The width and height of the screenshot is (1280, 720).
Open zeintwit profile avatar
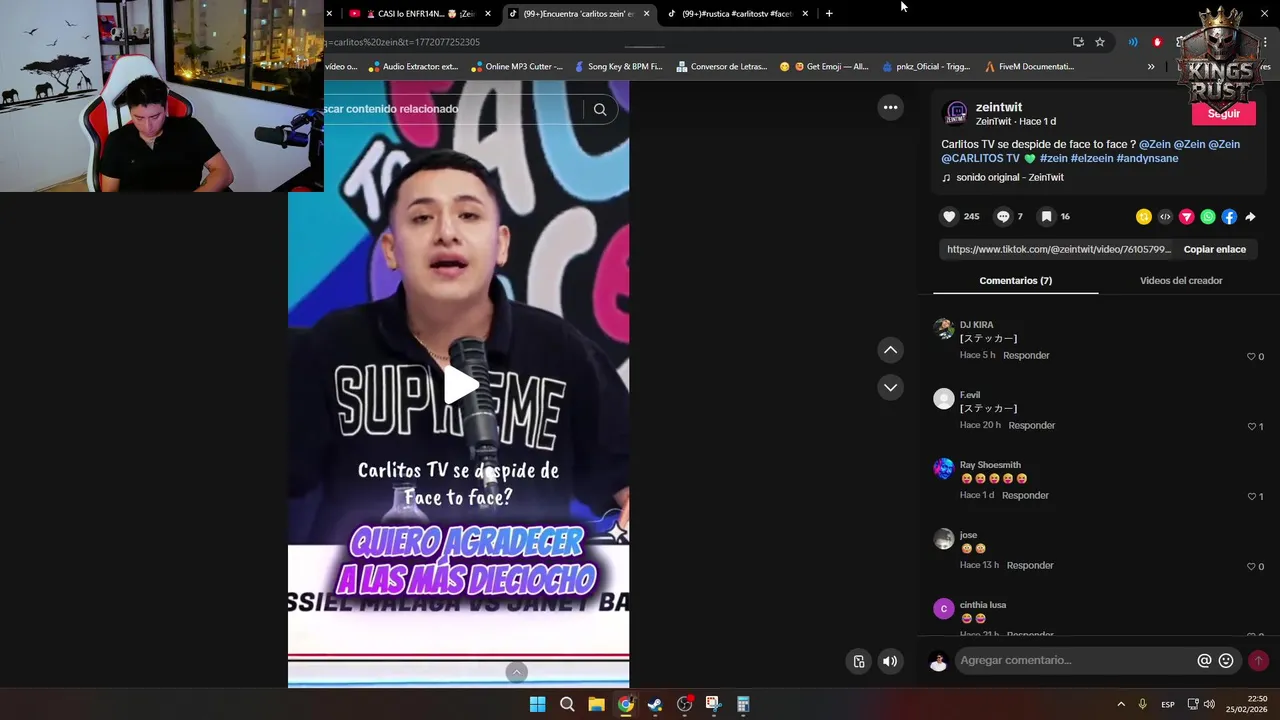click(956, 113)
